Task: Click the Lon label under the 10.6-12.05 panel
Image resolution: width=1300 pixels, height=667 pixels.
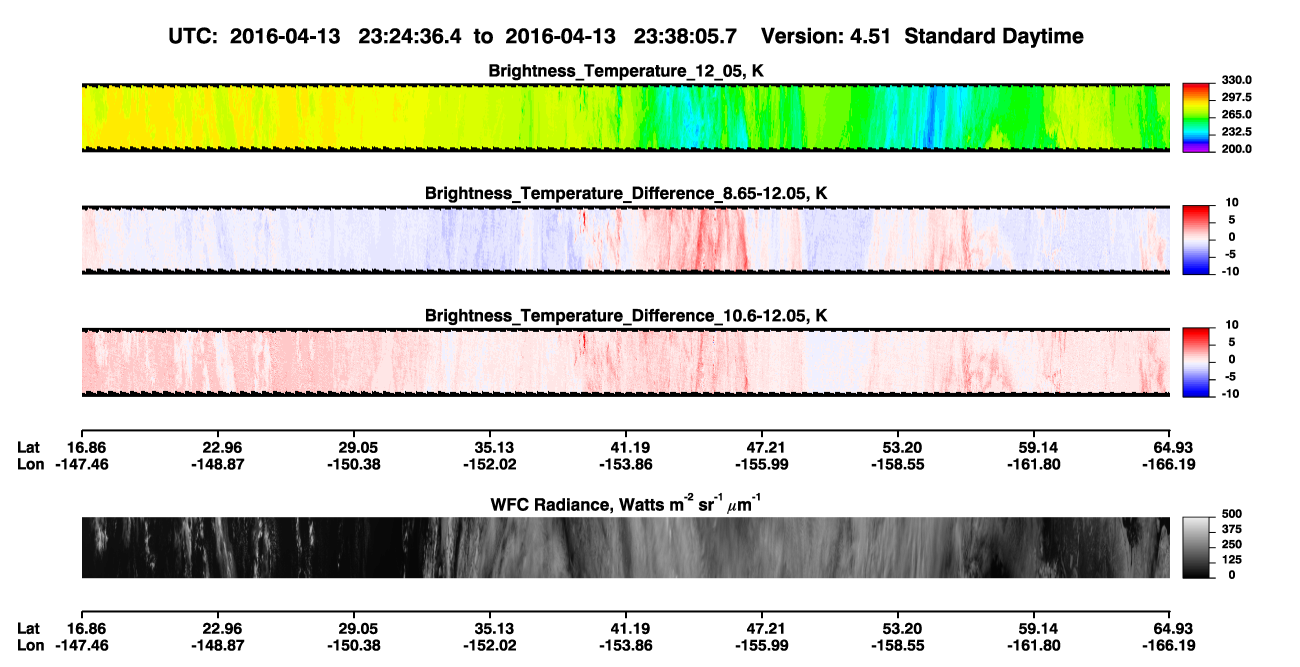Action: [30, 464]
